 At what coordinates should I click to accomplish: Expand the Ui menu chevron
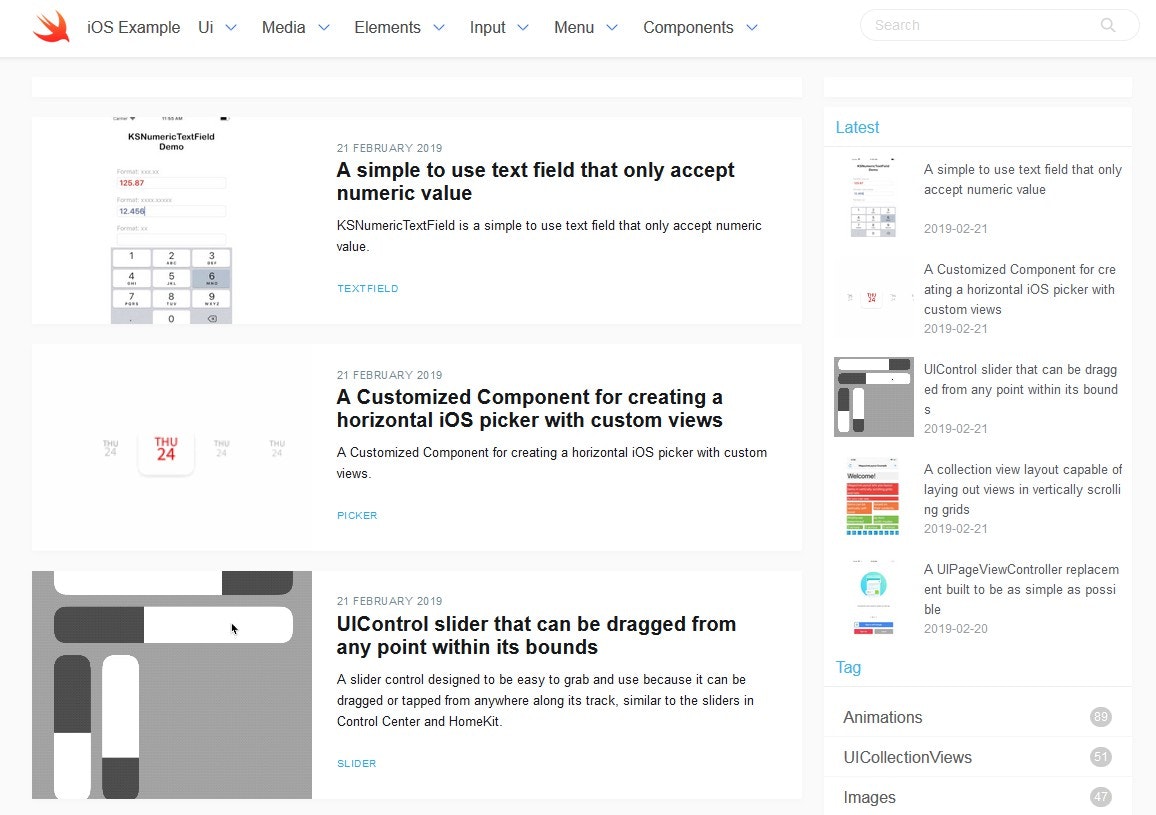pyautogui.click(x=231, y=27)
